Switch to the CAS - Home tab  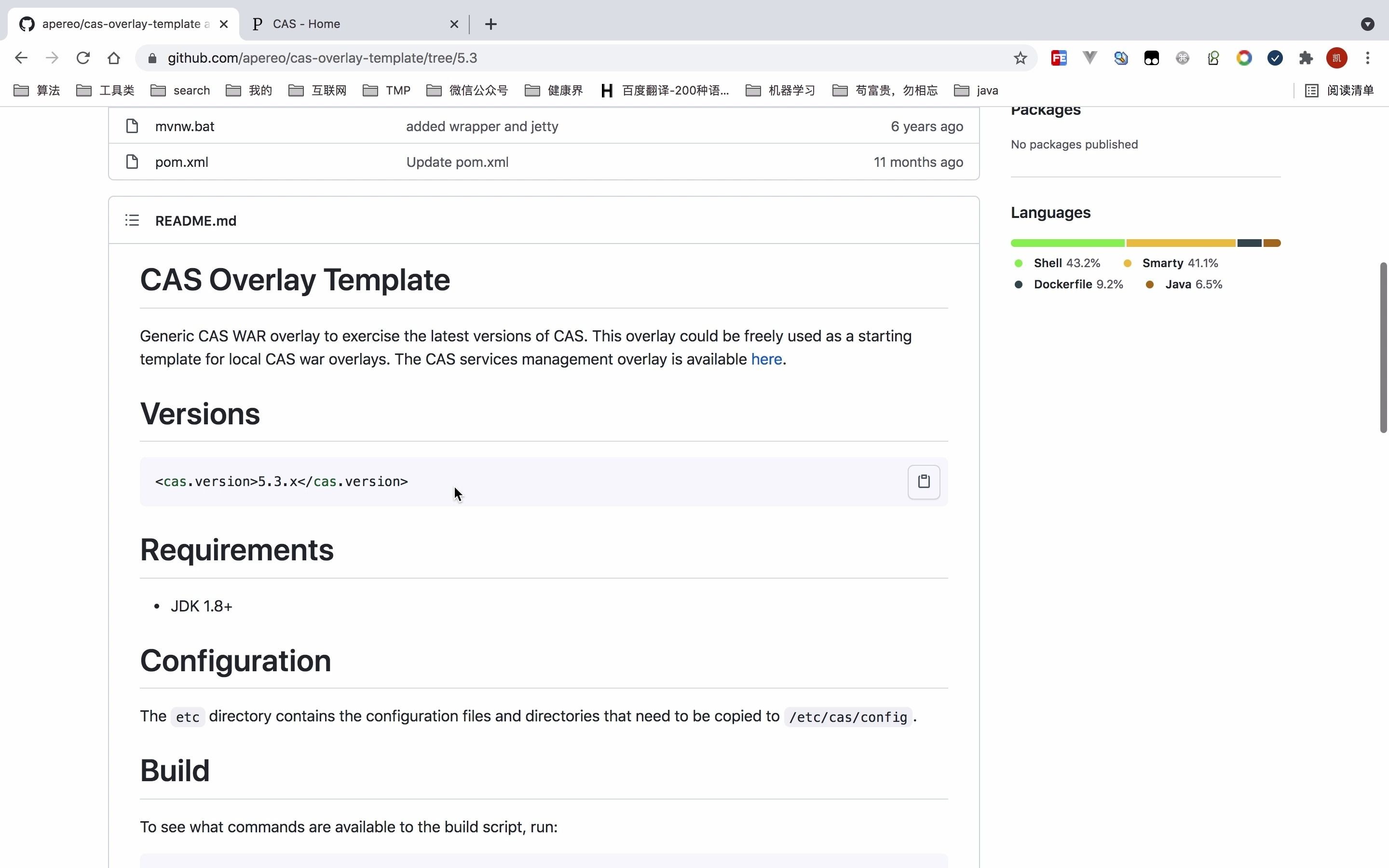353,24
